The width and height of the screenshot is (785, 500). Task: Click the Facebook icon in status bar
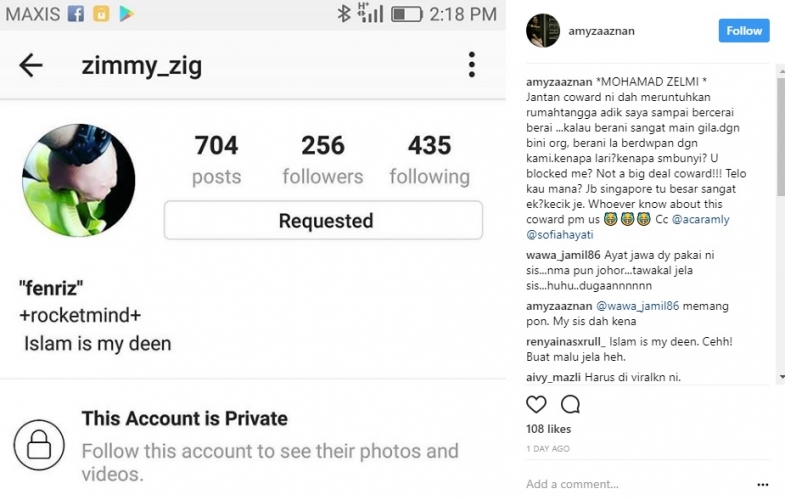[x=75, y=14]
